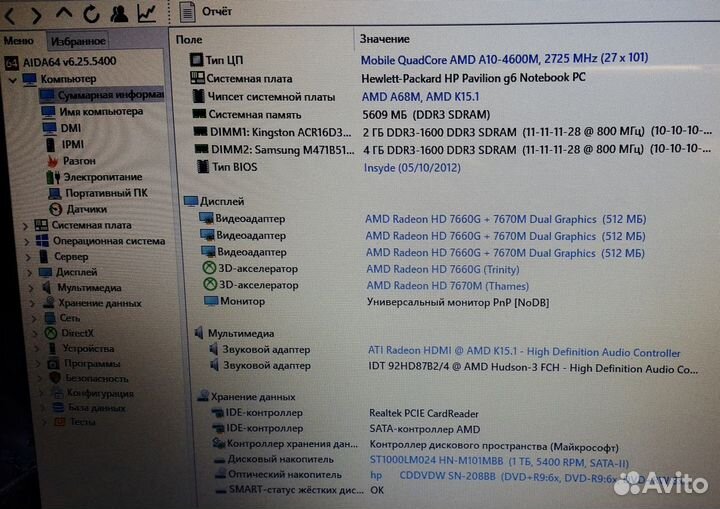Viewport: 720px width, 509px height.
Task: Expand the Сервер tree node
Action: 28,257
